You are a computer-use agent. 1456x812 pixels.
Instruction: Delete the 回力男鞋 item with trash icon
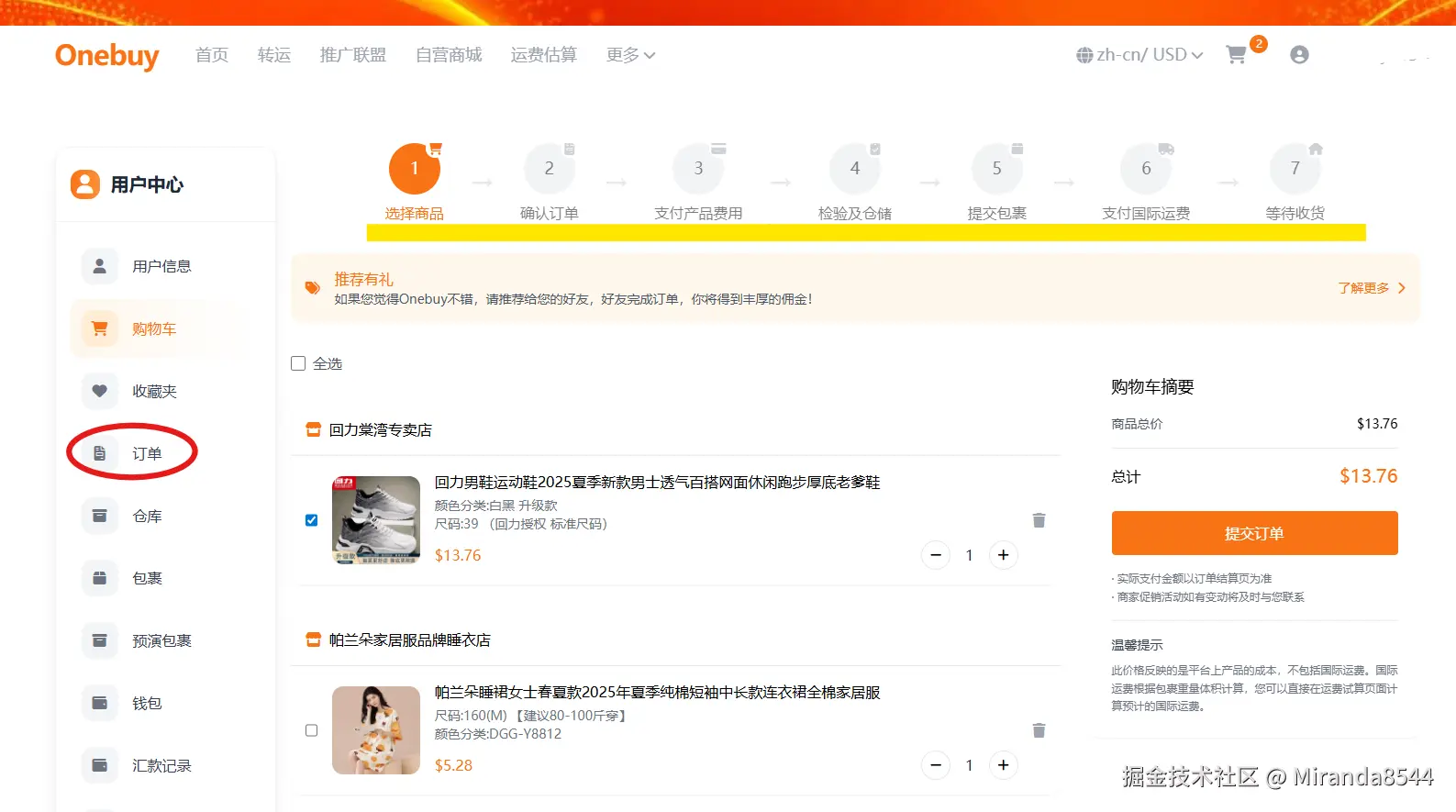point(1039,520)
